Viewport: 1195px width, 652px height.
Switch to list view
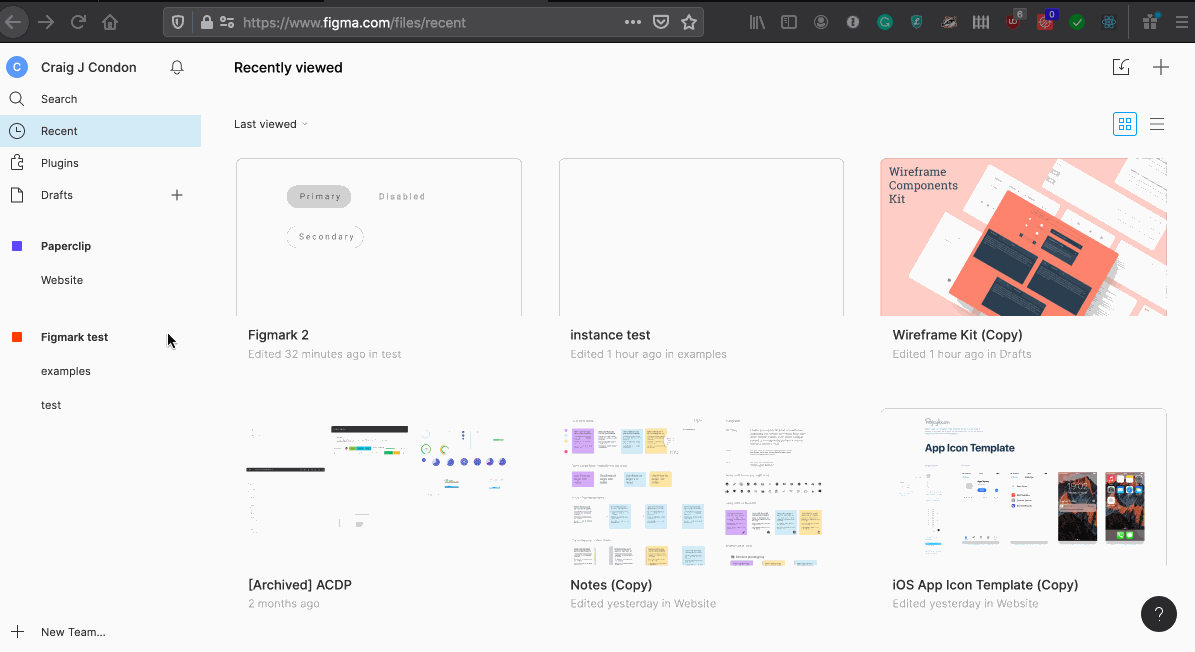click(1157, 124)
